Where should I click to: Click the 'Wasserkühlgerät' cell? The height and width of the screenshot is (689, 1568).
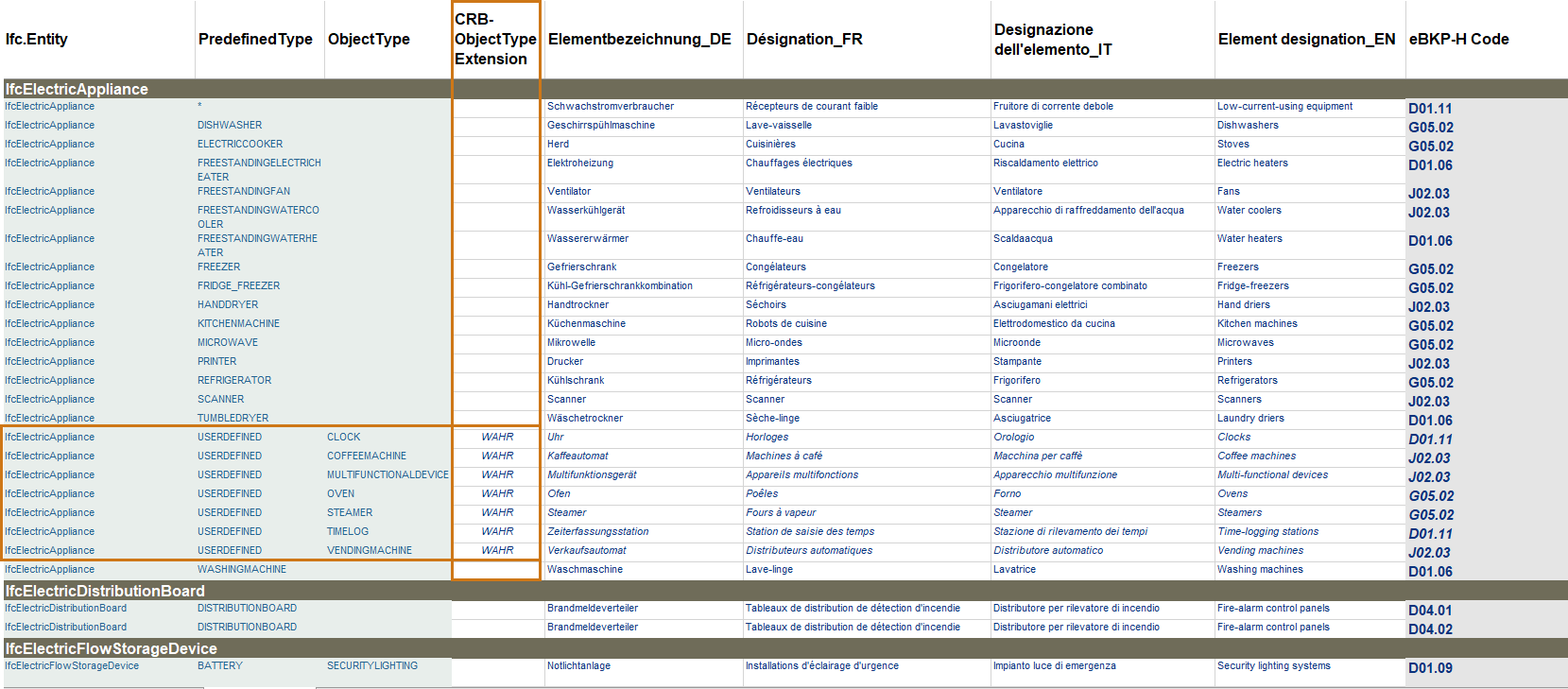click(x=586, y=210)
